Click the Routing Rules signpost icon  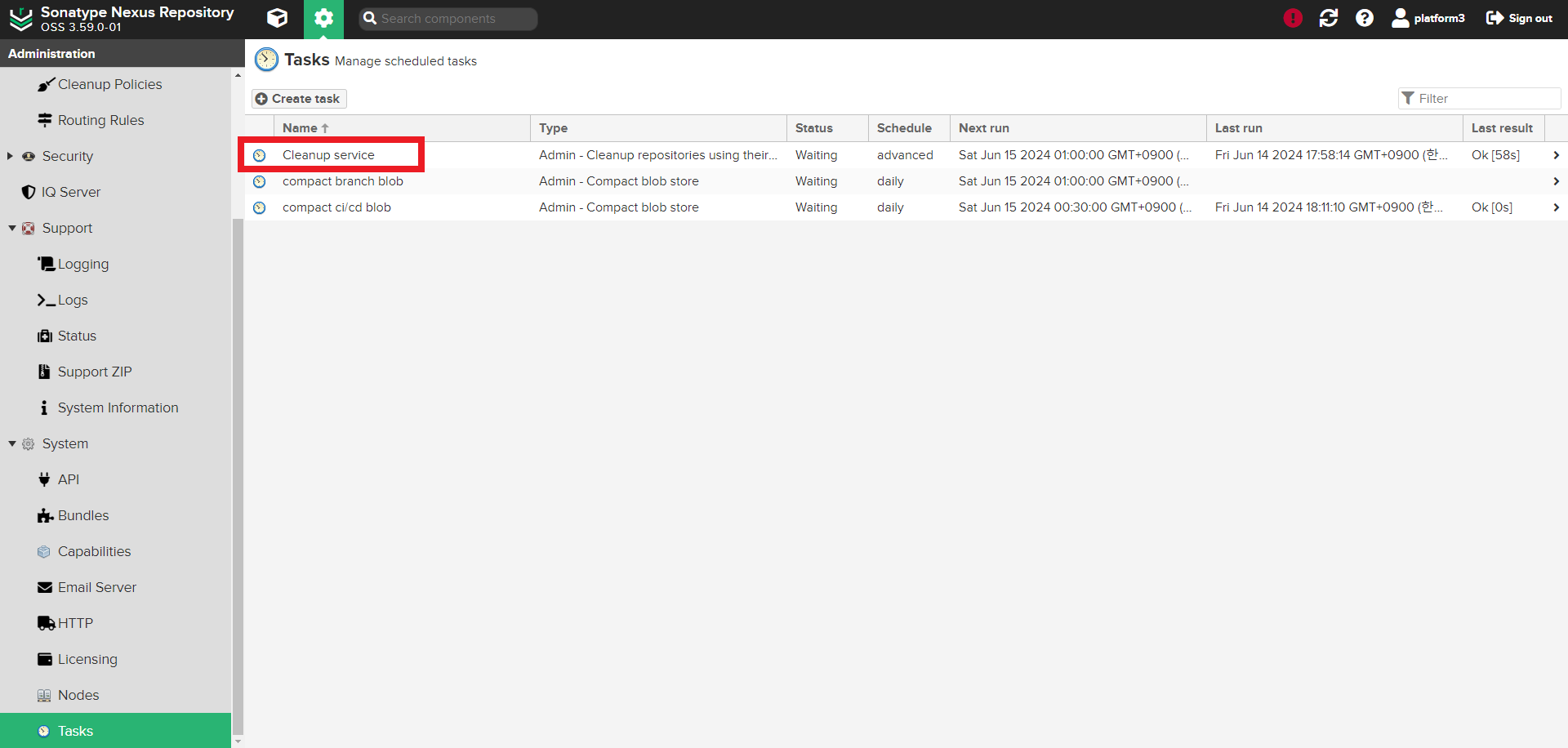pyautogui.click(x=45, y=120)
